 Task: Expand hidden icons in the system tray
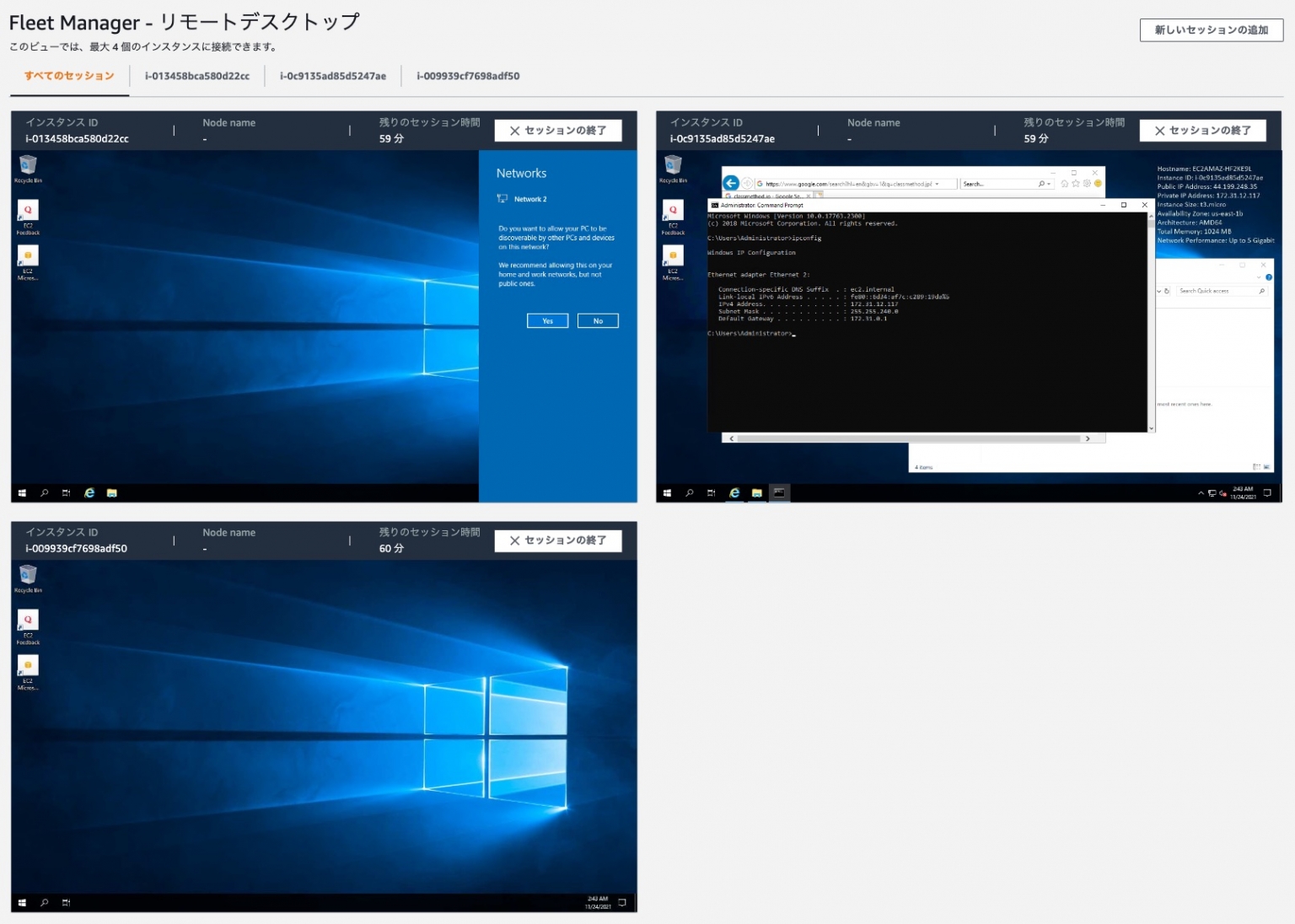point(1201,492)
